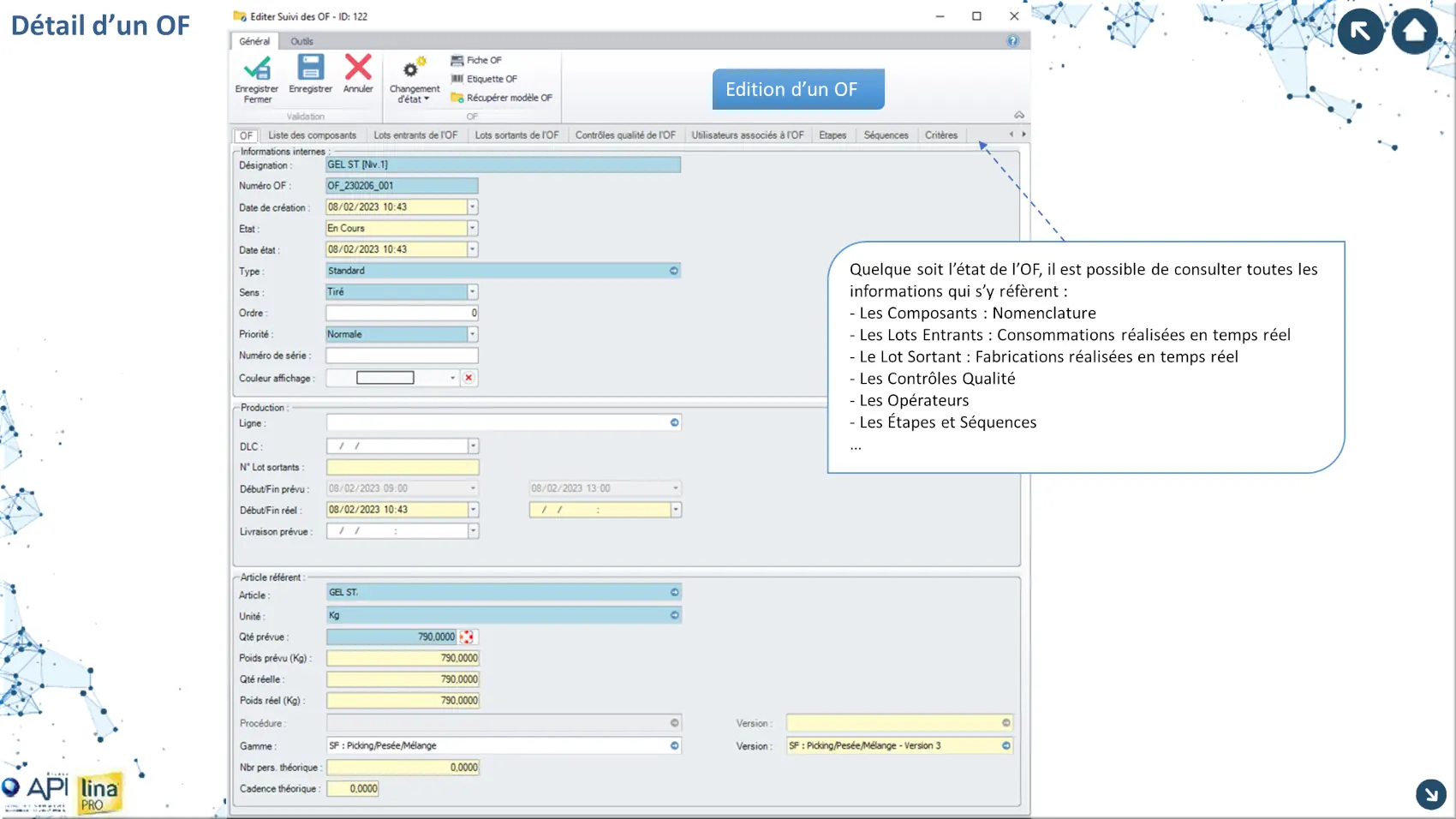Open the Contrôles qualité de l'OF tab
Screen dimensions: 1456x819
[624, 135]
